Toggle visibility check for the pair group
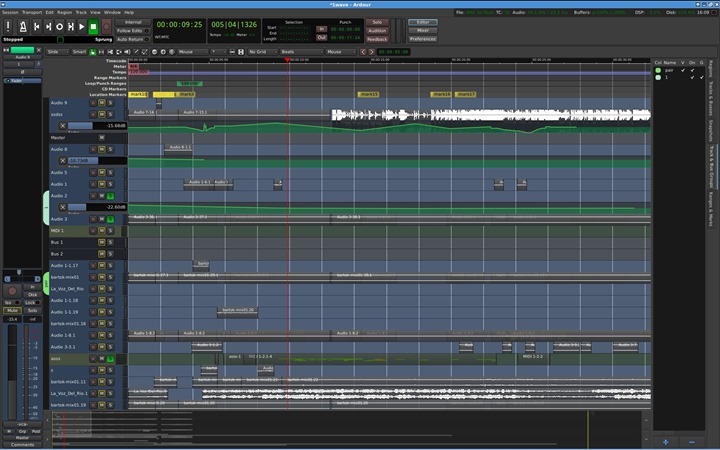The height and width of the screenshot is (450, 720). tap(683, 71)
